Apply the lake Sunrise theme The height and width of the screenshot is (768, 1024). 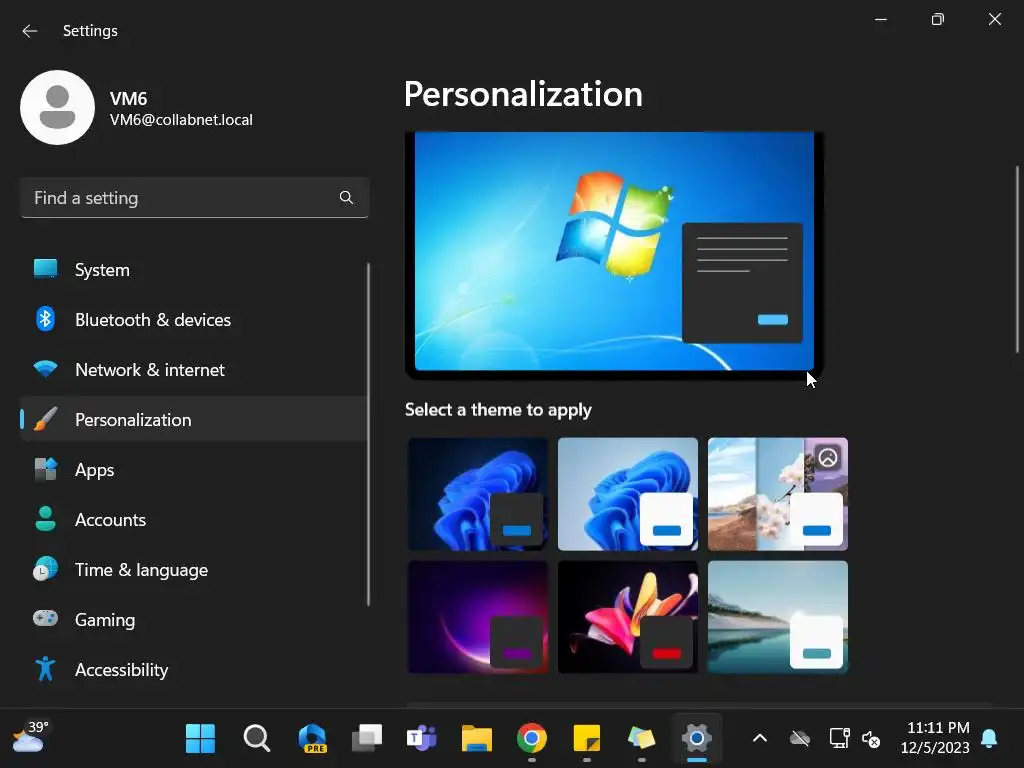(x=778, y=617)
